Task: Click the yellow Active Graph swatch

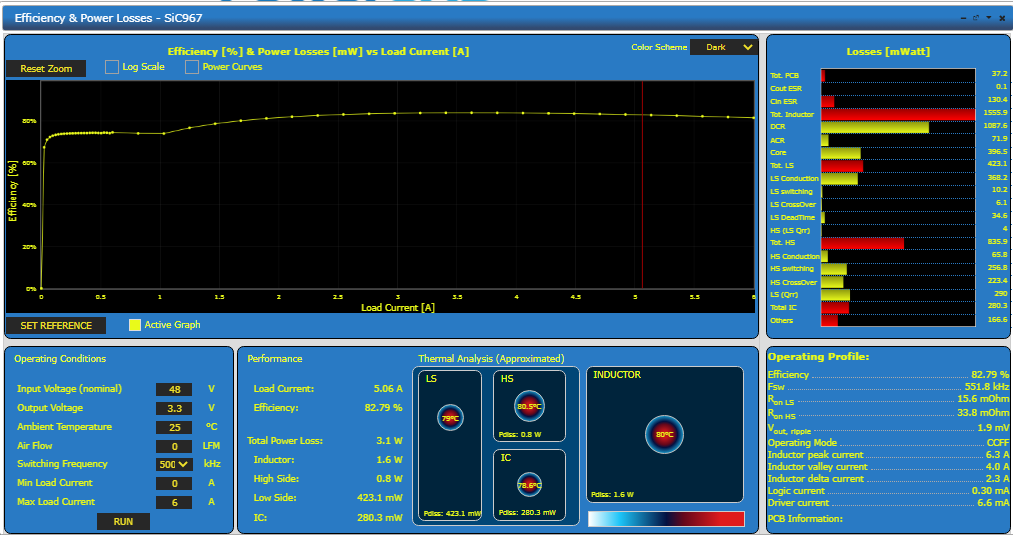Action: (x=134, y=325)
